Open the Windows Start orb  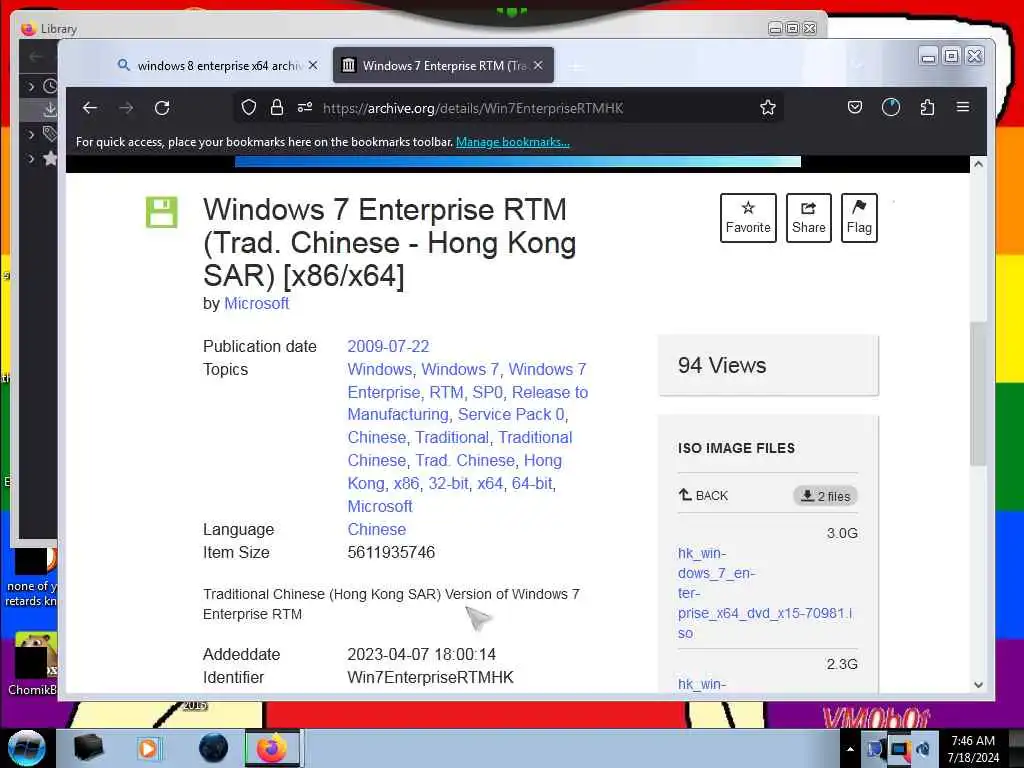pyautogui.click(x=26, y=748)
